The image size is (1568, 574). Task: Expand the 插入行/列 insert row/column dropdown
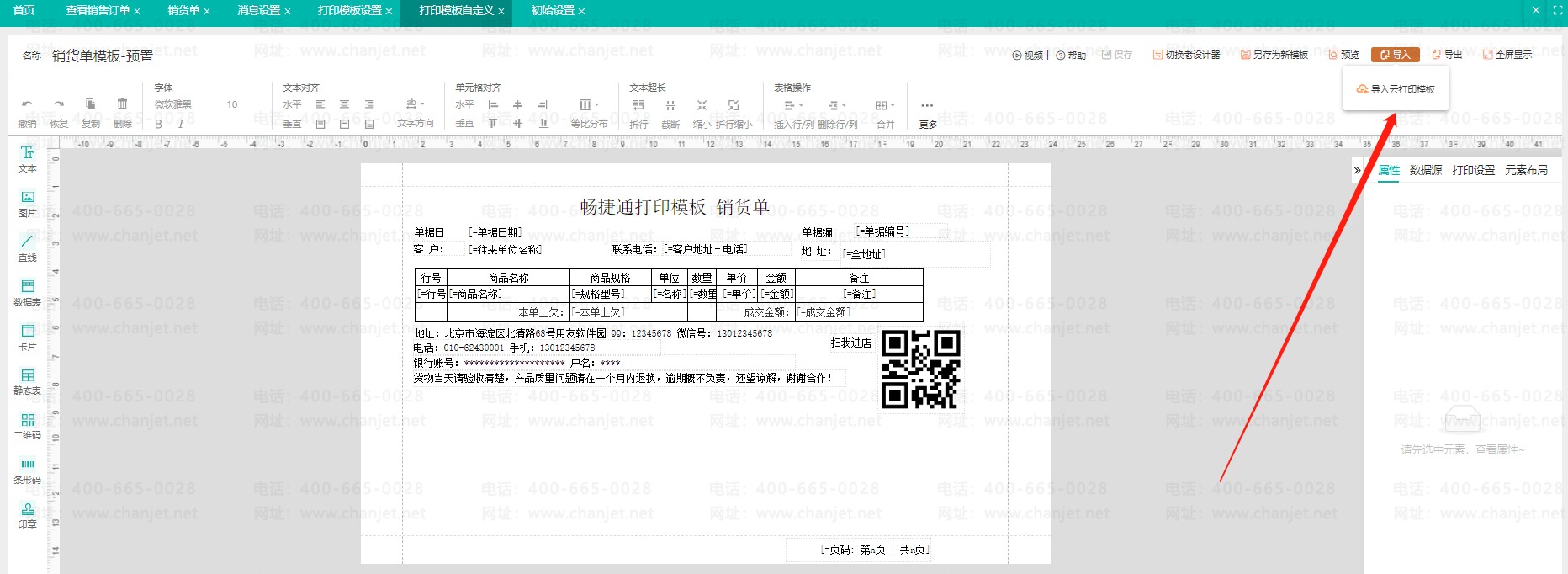(x=793, y=106)
